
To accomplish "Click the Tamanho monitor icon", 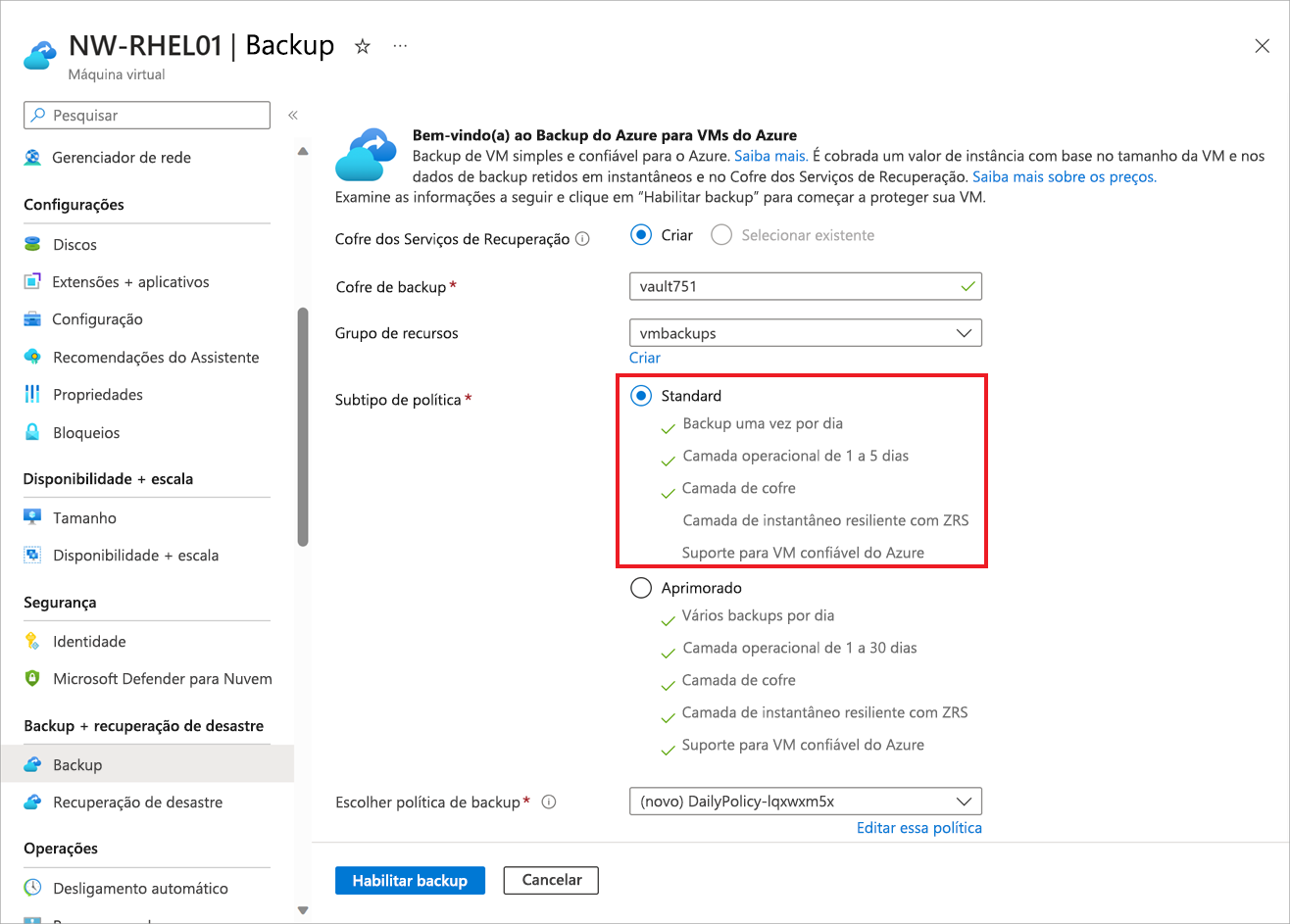I will tap(32, 517).
